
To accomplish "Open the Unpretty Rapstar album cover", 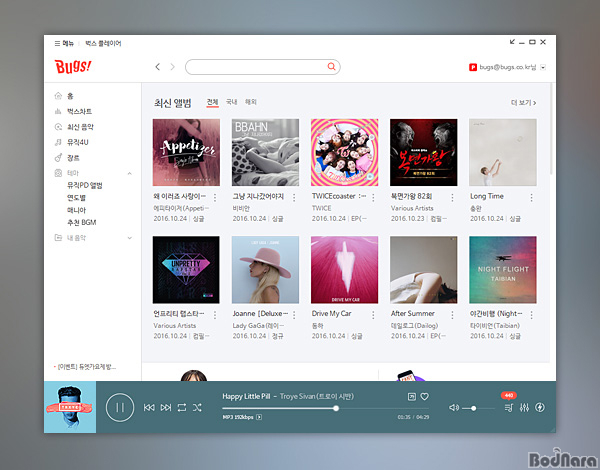I will pyautogui.click(x=186, y=270).
